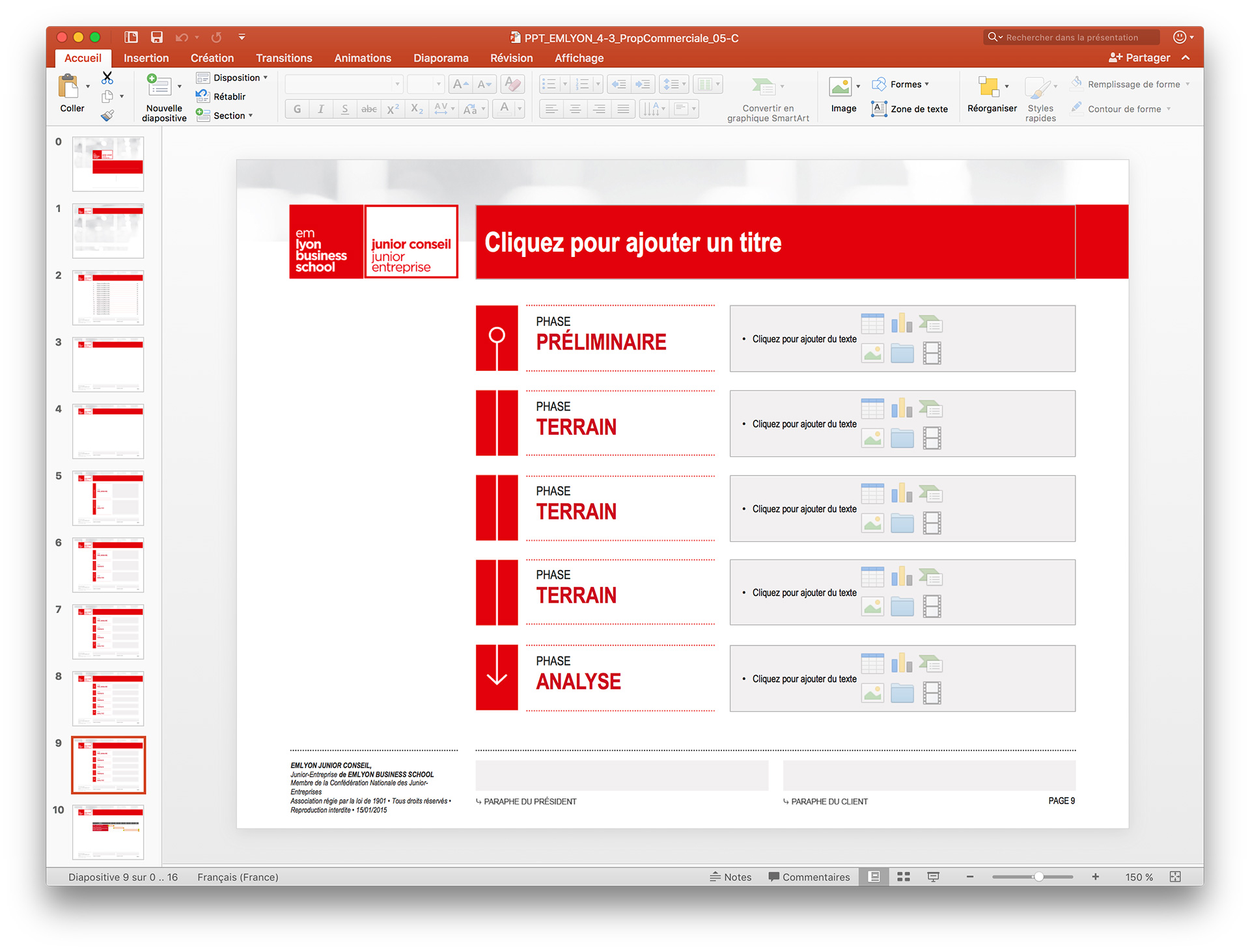Increase font size with large A icon
Viewport: 1250px width, 952px height.
point(460,84)
